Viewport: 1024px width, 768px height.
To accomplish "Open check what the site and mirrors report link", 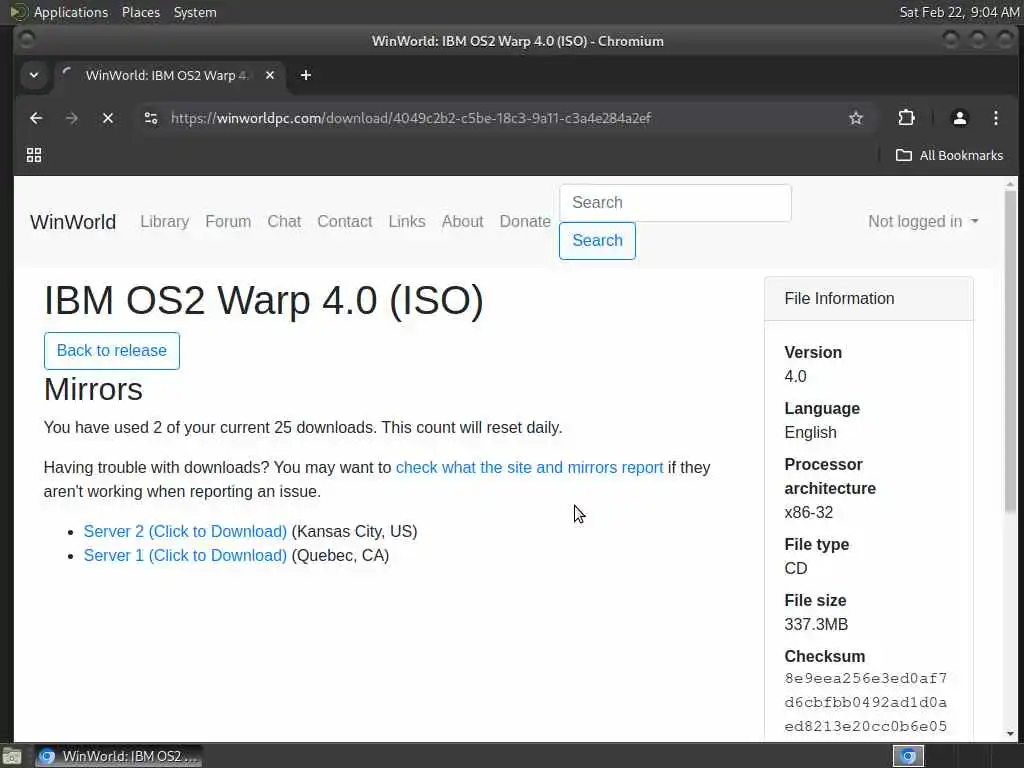I will tap(530, 468).
